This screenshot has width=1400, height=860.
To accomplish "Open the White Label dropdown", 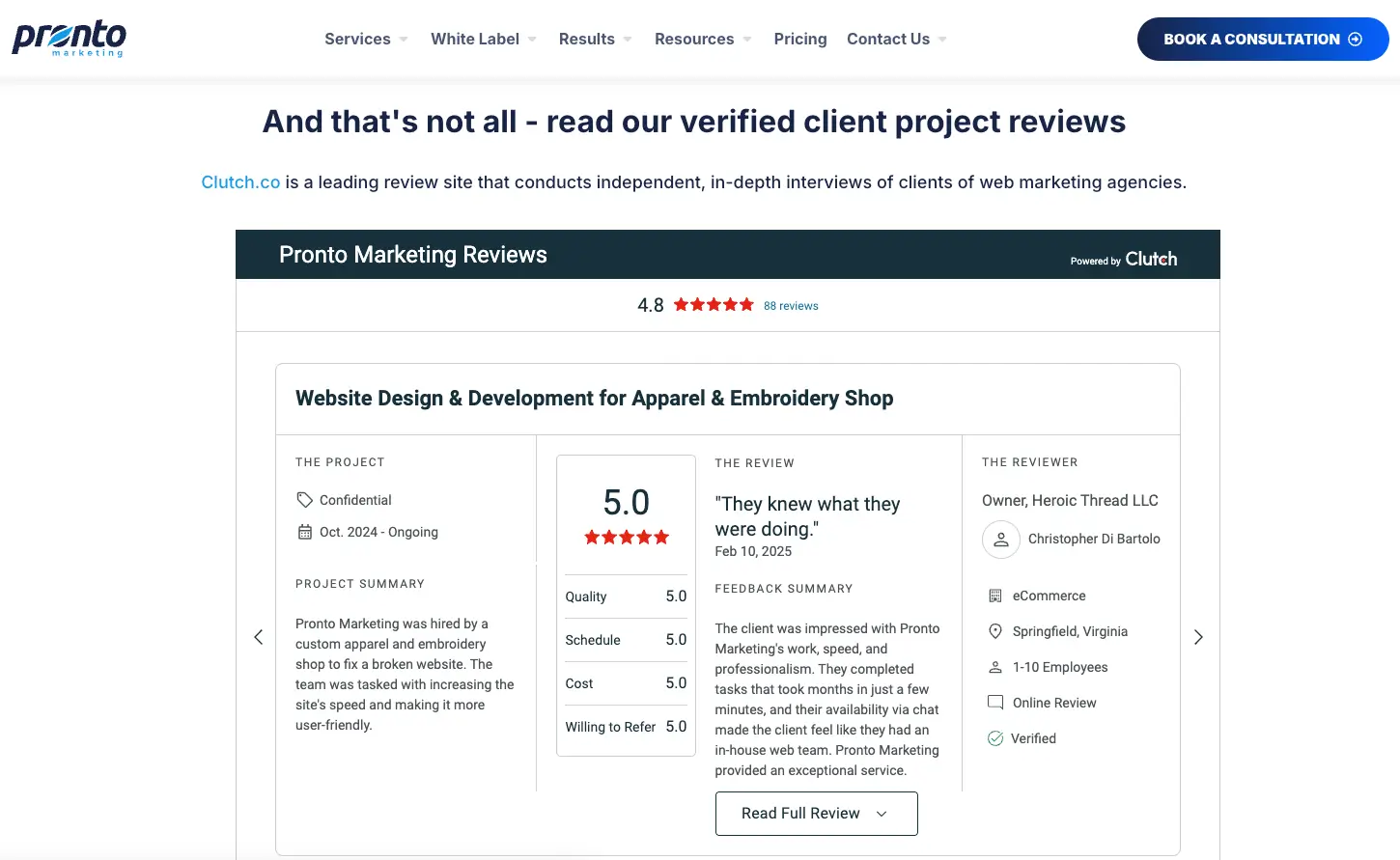I will coord(483,39).
